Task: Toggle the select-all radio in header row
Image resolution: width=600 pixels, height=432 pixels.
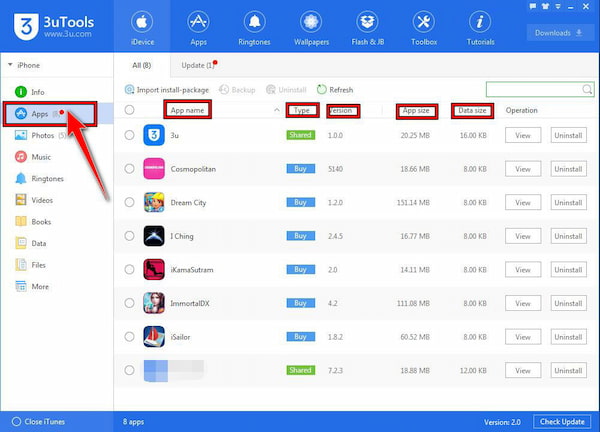Action: 129,110
